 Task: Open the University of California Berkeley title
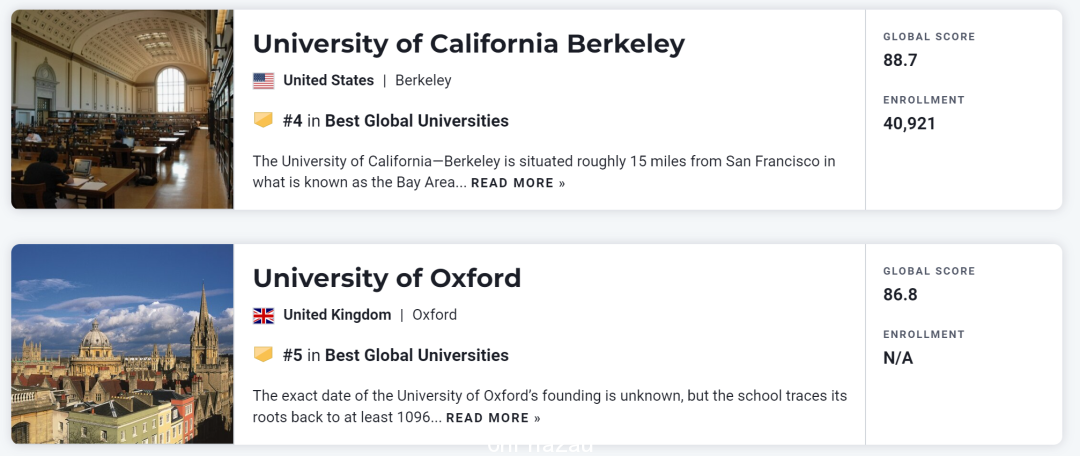tap(468, 44)
